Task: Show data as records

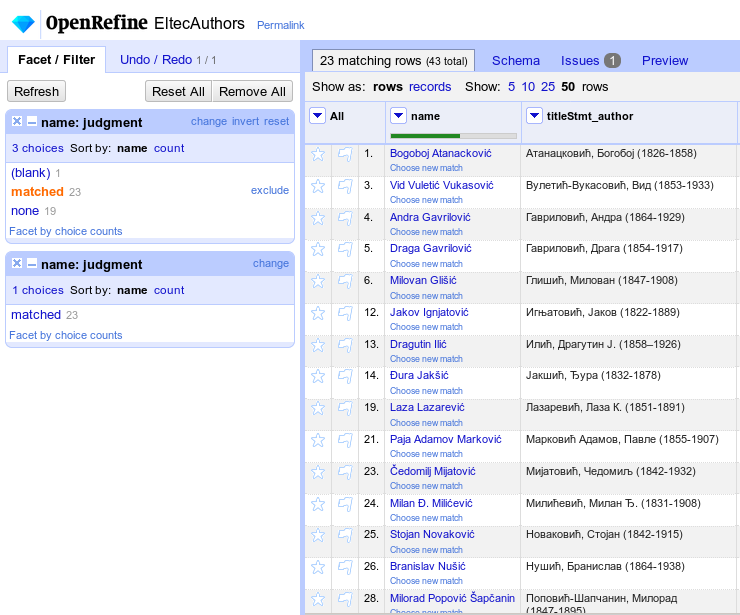Action: tap(430, 87)
